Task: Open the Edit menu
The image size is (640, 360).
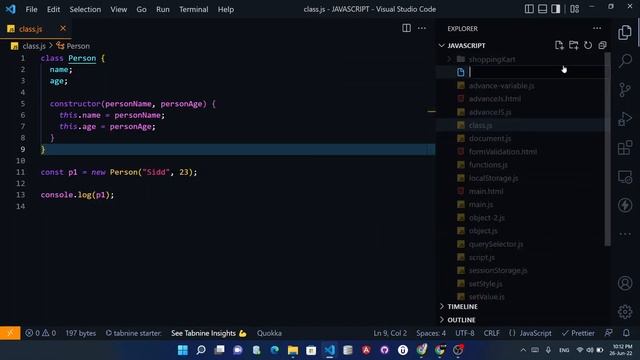Action: coord(53,9)
